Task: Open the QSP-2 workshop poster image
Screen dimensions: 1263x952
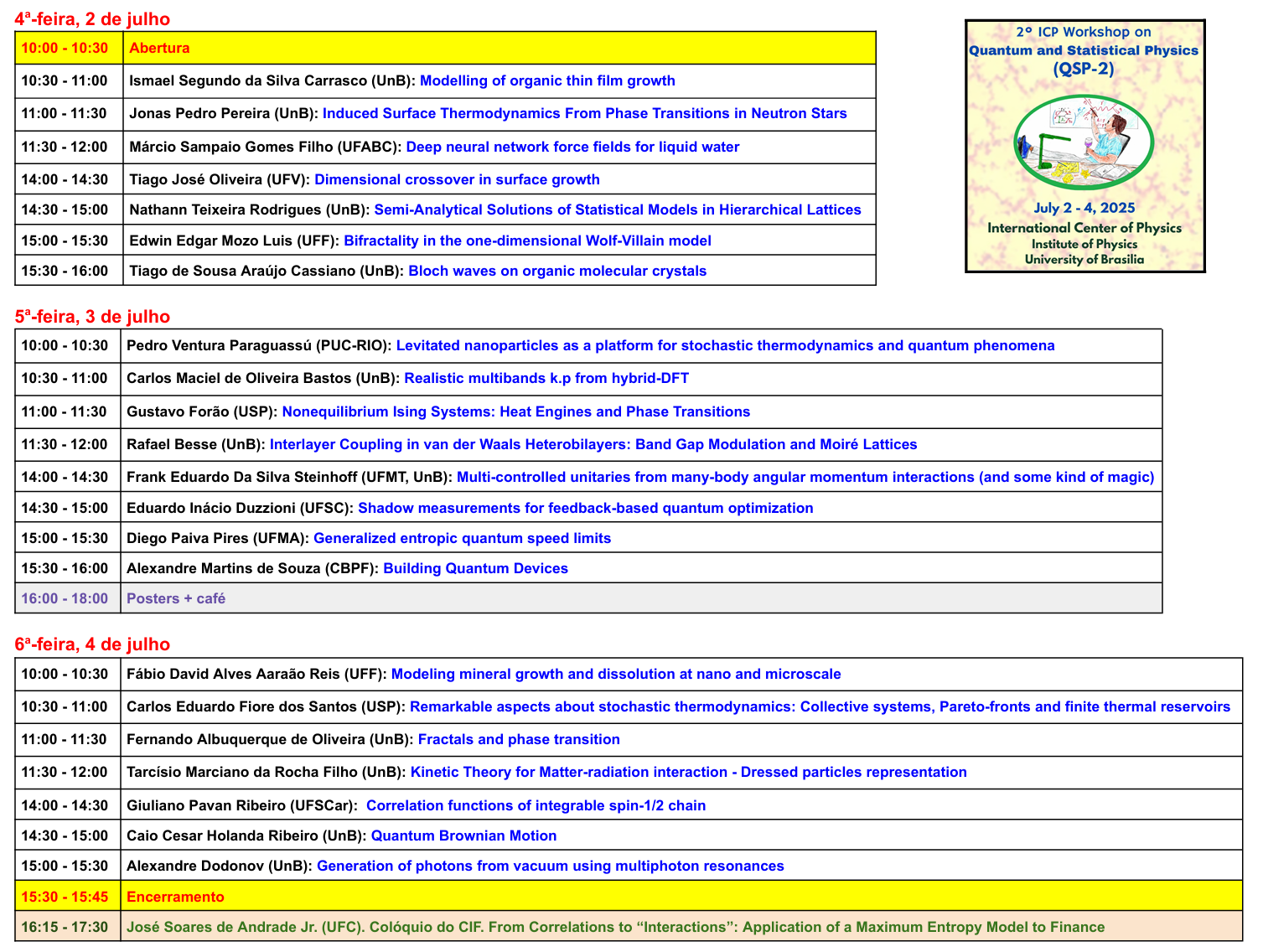Action: coord(1085,146)
